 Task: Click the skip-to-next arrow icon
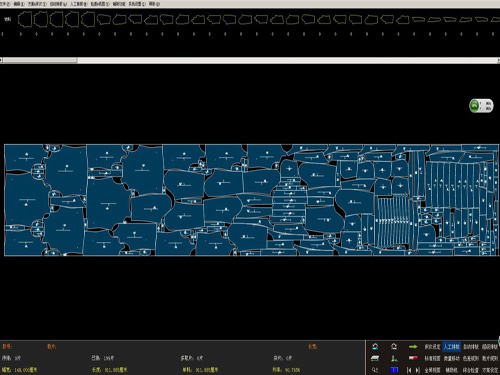[x=417, y=370]
